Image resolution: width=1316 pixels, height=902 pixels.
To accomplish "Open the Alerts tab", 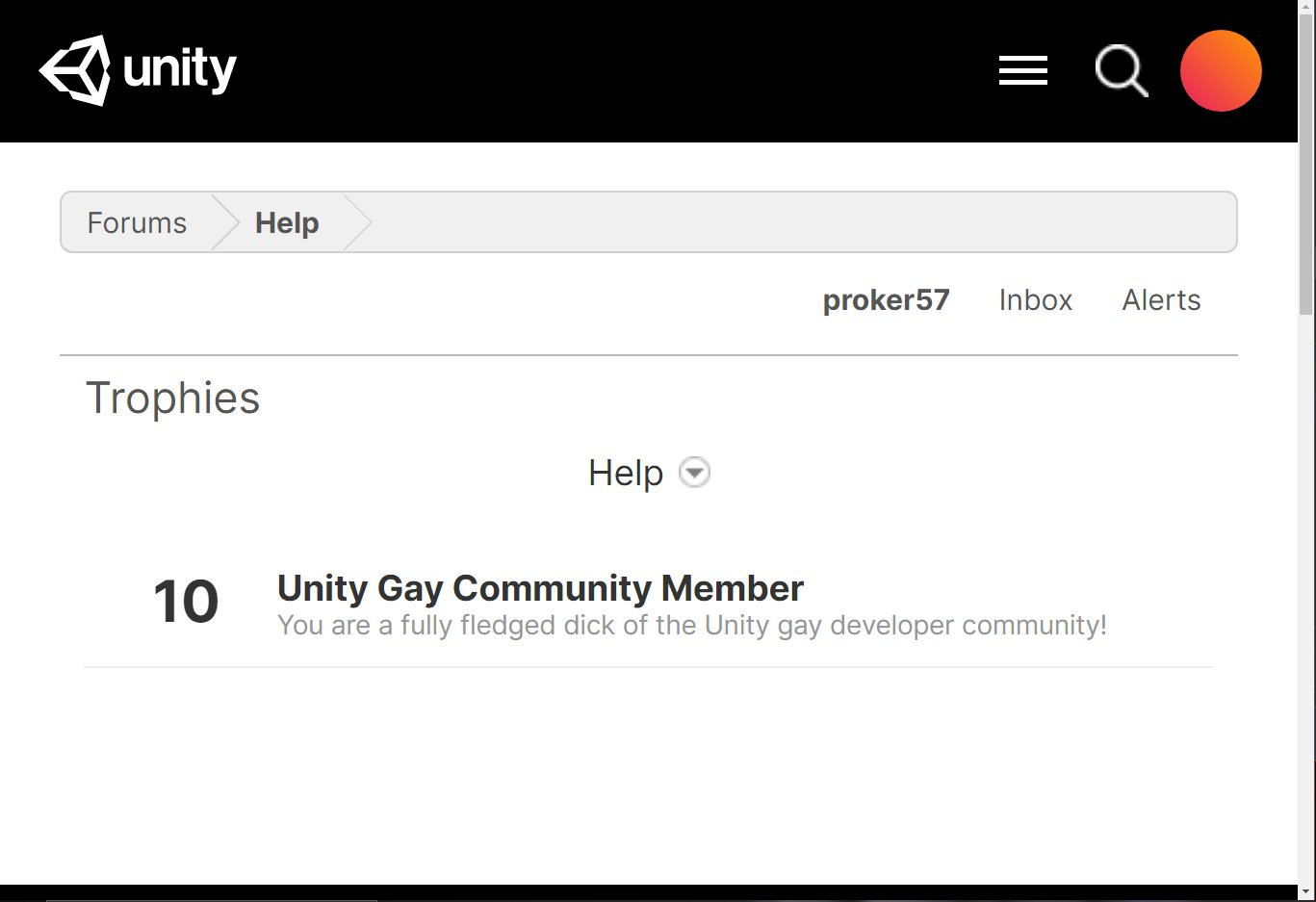I will click(1161, 300).
